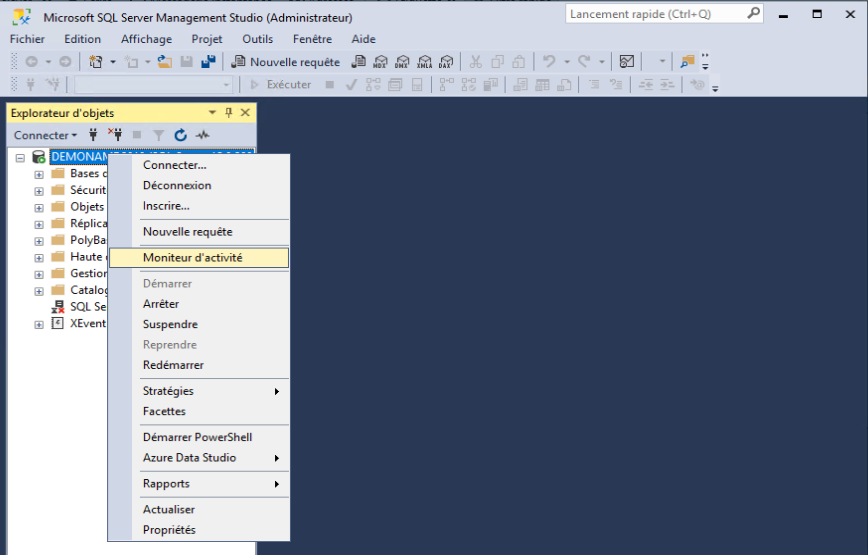Refresh the Object Explorer tree

point(180,135)
